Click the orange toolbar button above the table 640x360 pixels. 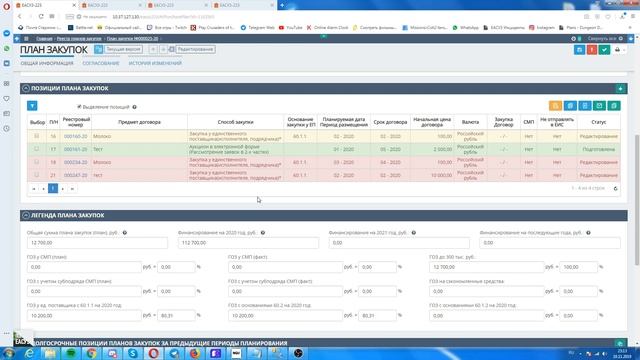pos(555,106)
